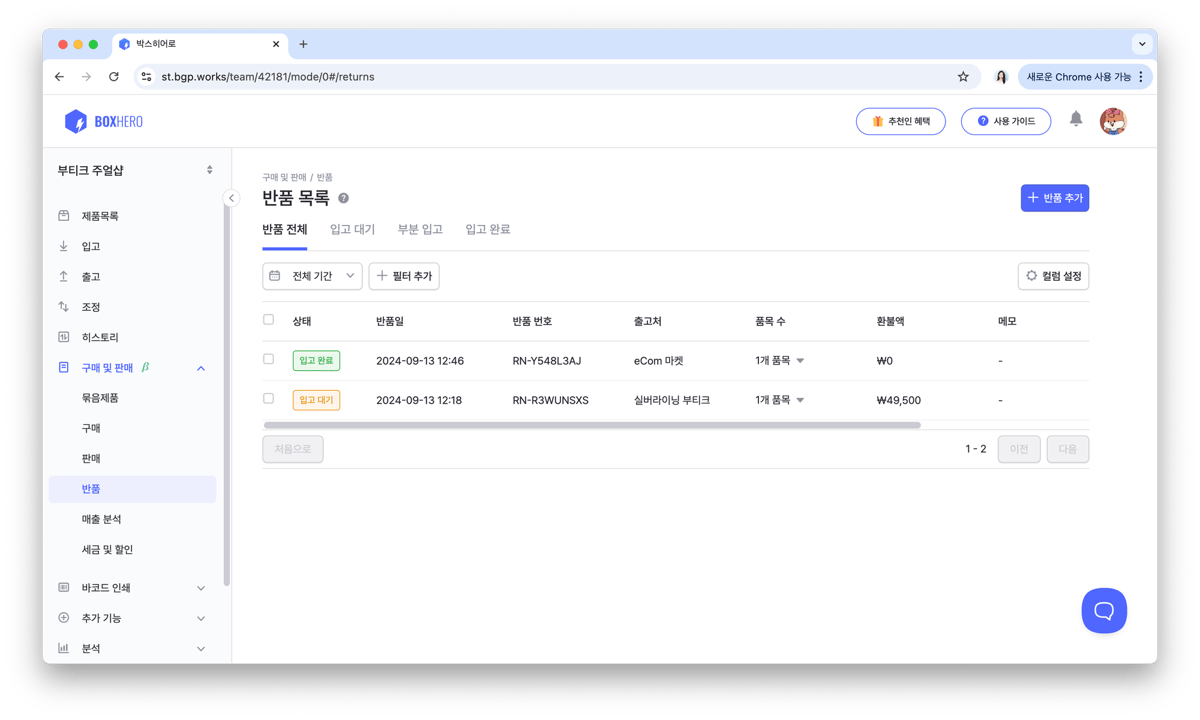
Task: Open the chat support bubble
Action: (x=1104, y=610)
